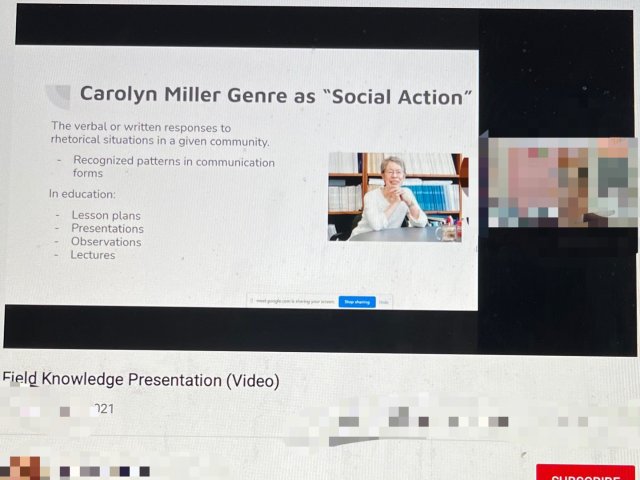Click the red Subscribe button
640x480 pixels.
(585, 474)
